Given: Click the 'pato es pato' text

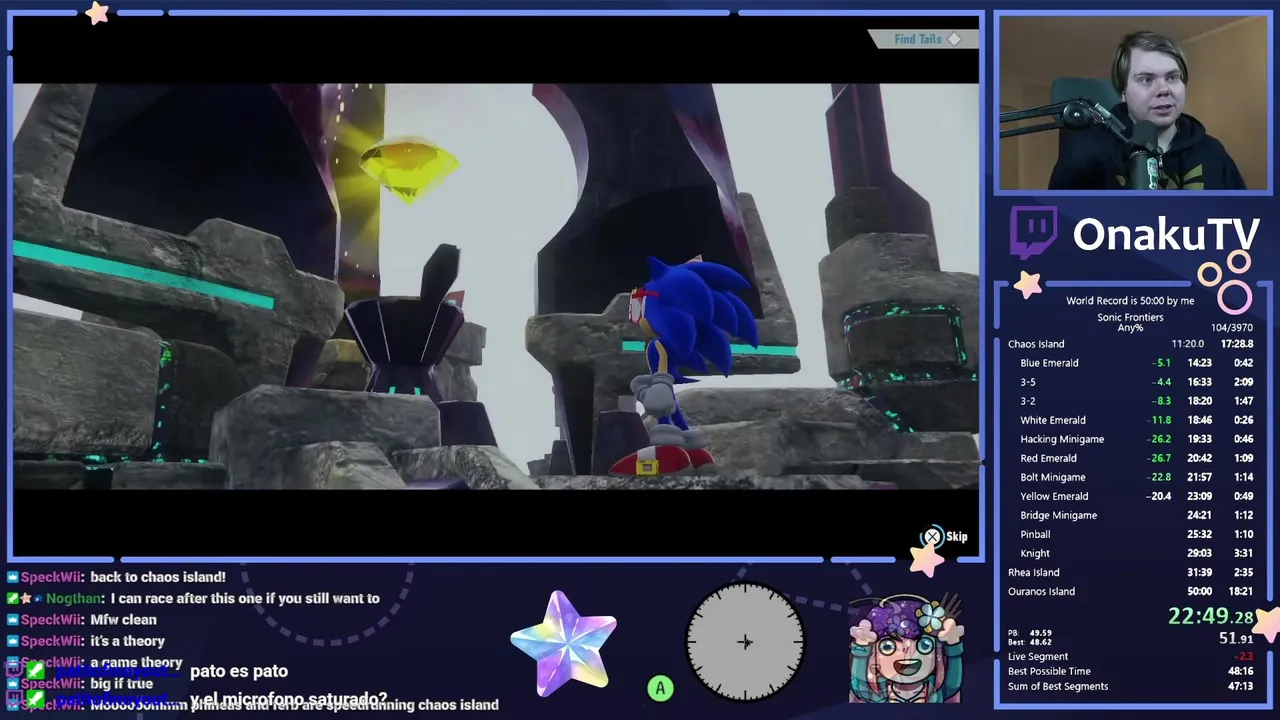Looking at the screenshot, I should 239,671.
